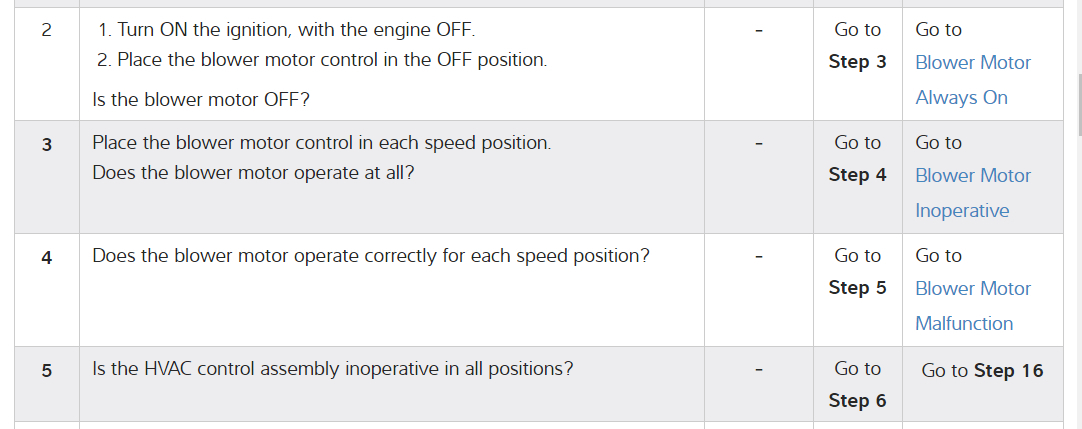The height and width of the screenshot is (429, 1082).
Task: Click step number 5 in first column
Action: pos(46,370)
